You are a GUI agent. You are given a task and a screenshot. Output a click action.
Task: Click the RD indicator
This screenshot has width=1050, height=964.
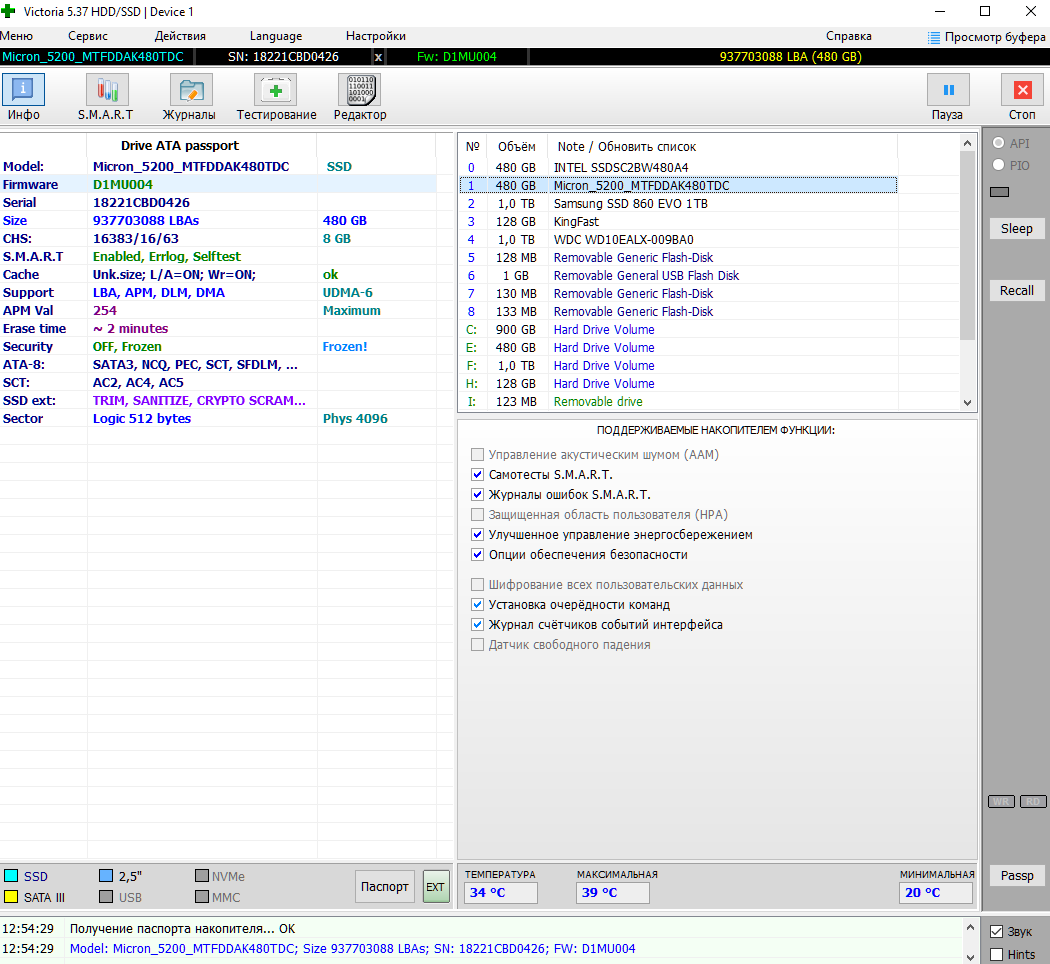1033,801
